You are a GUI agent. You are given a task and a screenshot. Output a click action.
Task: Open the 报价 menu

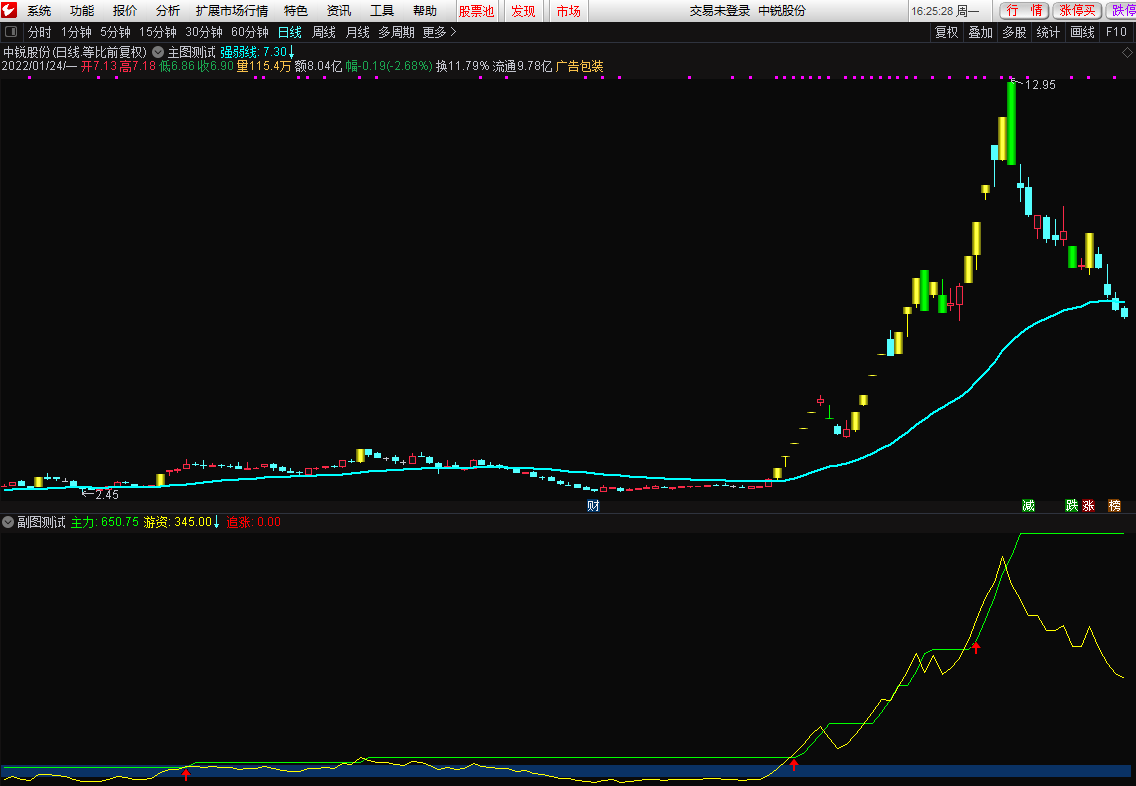coord(125,11)
